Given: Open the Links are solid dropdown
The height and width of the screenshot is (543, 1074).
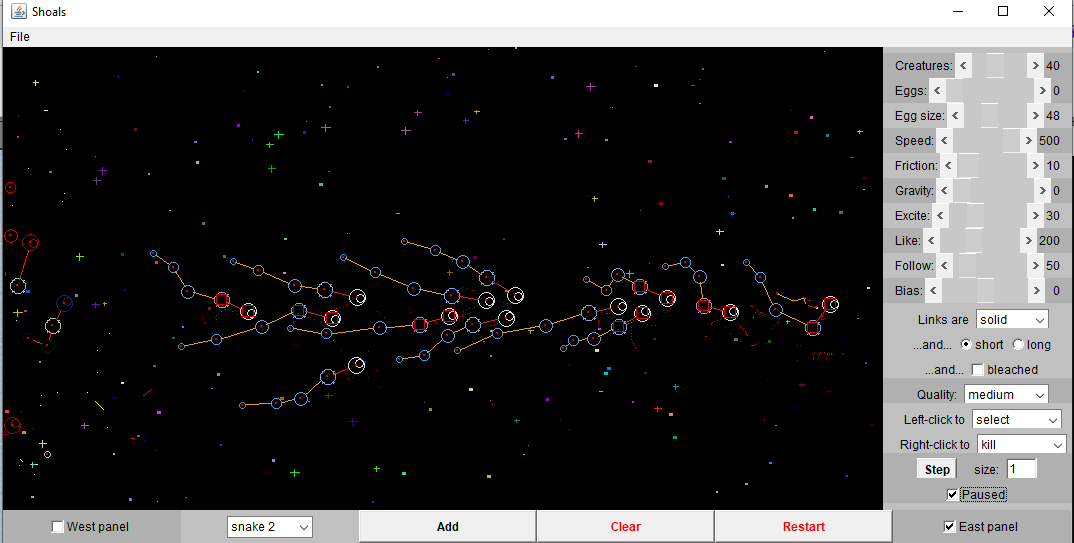Looking at the screenshot, I should coord(1011,320).
